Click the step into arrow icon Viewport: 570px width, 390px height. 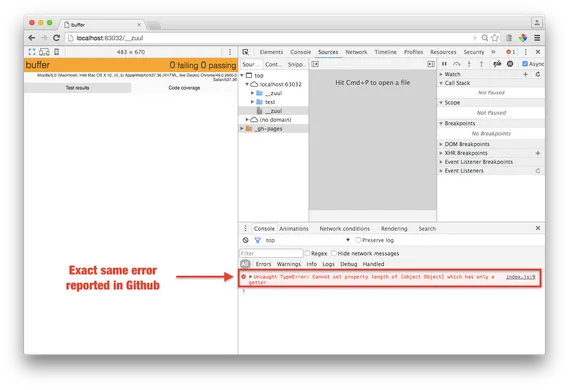[469, 64]
